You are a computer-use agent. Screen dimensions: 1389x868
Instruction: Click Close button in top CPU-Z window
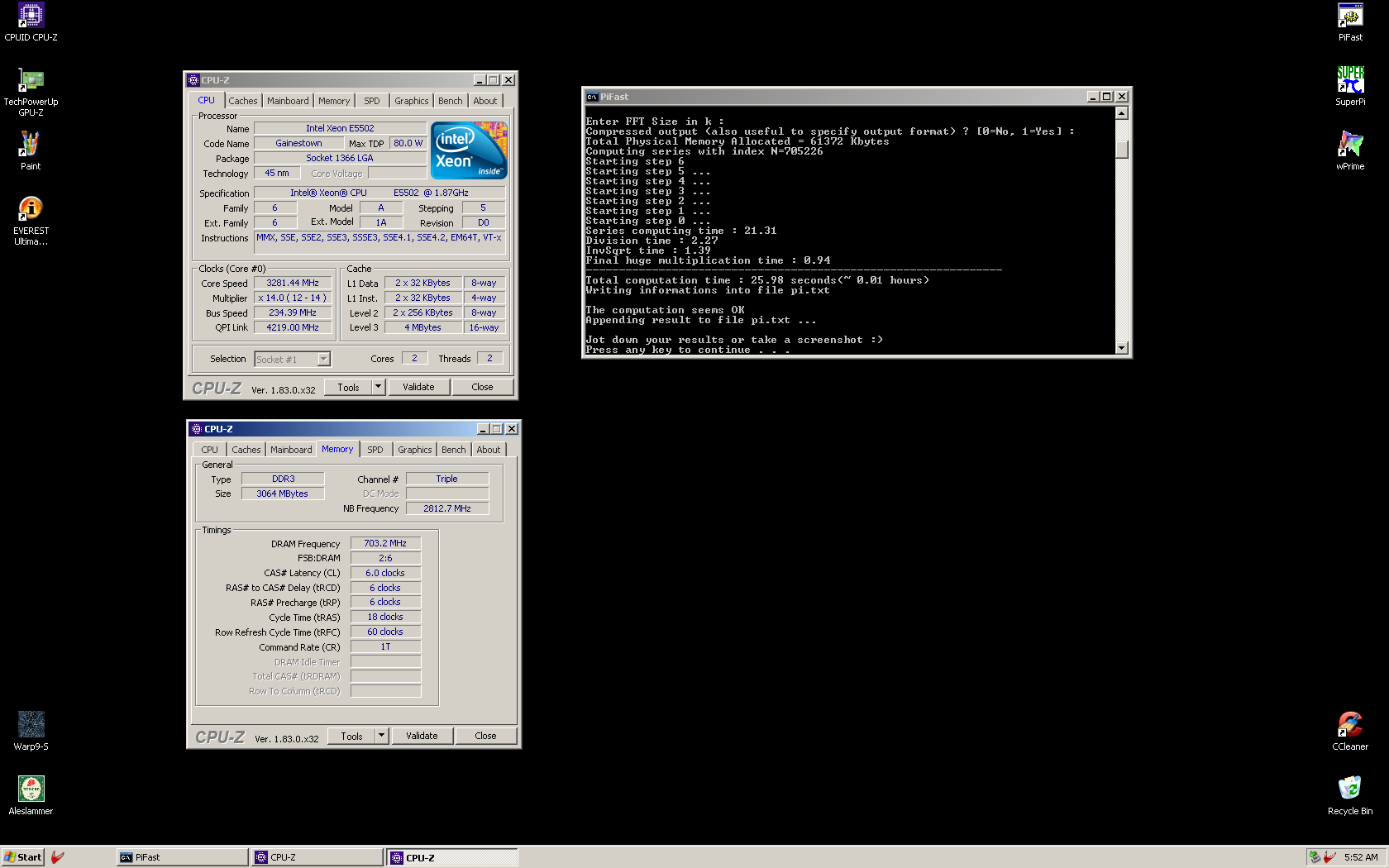pos(482,387)
